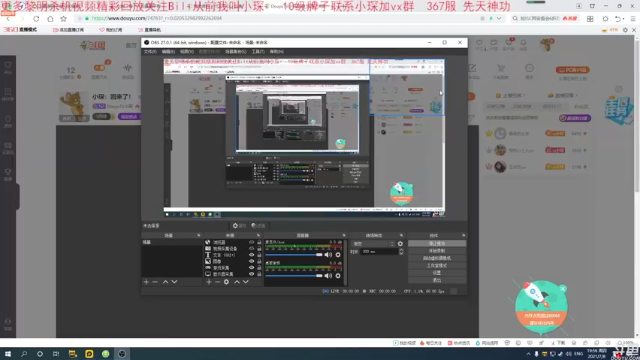Open the Windows Start menu
The image size is (640, 360).
coord(8,354)
